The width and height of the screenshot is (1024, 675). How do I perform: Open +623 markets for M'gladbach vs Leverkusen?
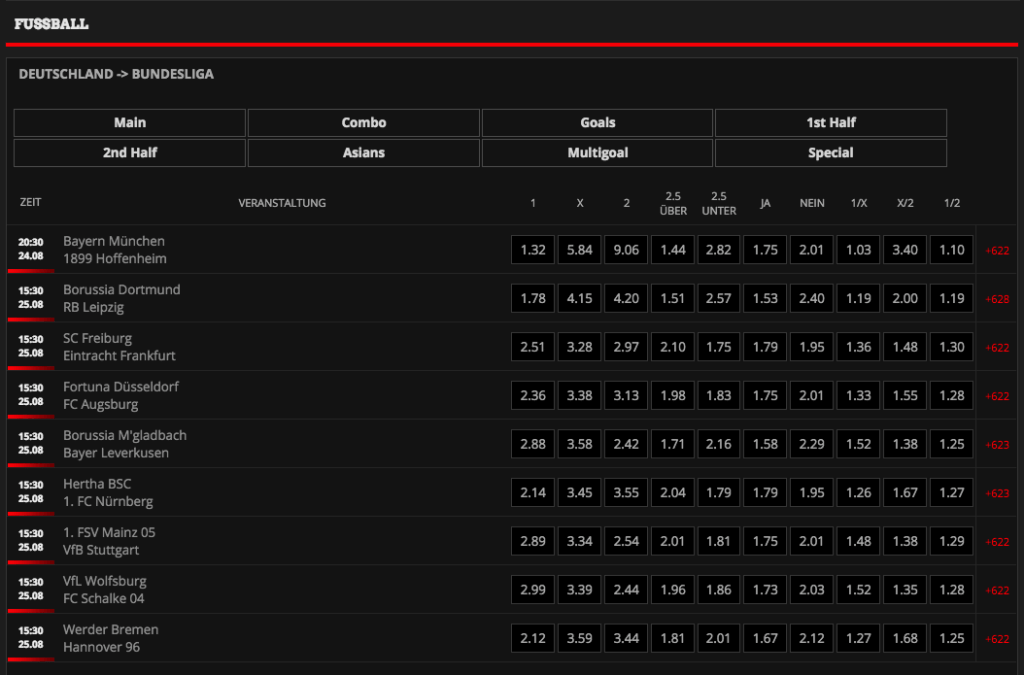(997, 445)
